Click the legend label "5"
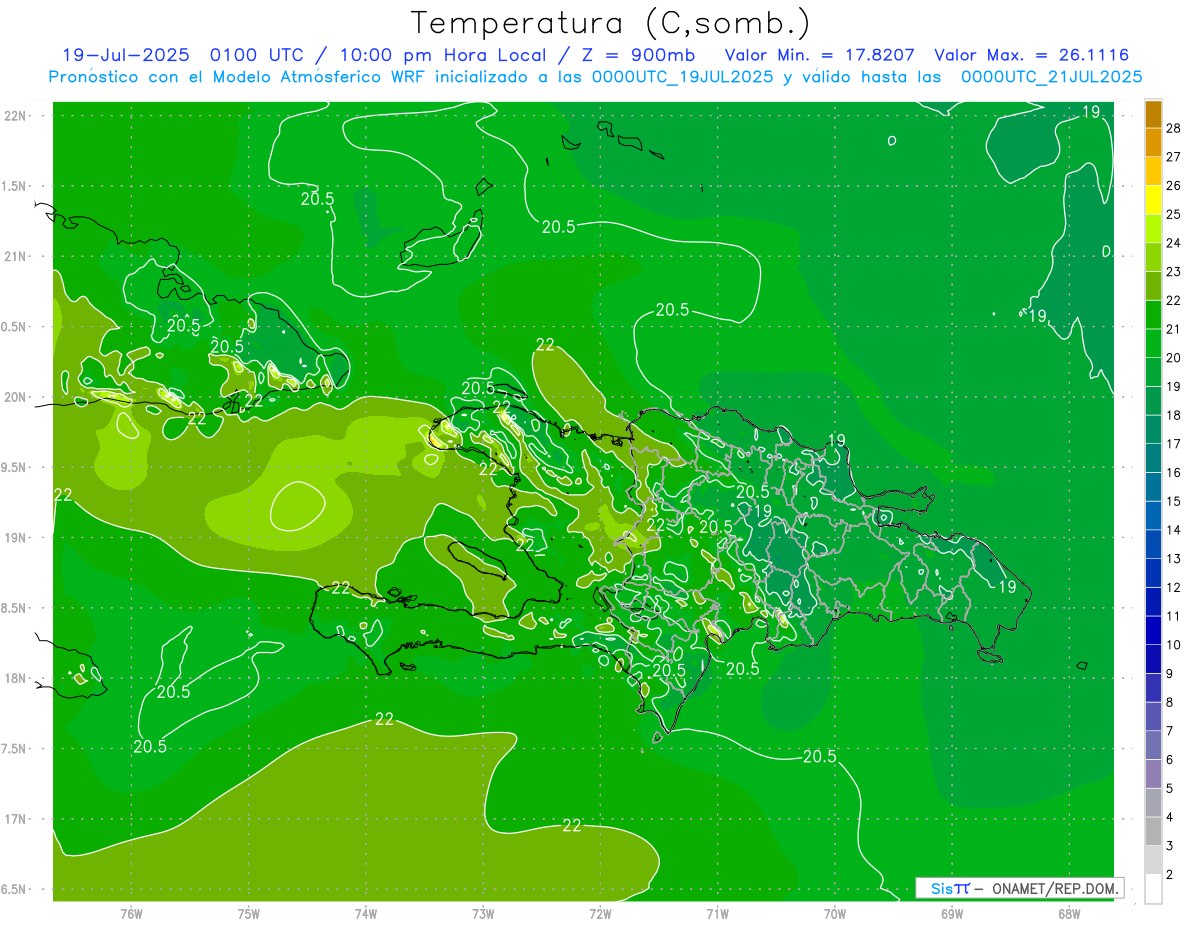This screenshot has height=927, width=1200. click(1170, 789)
